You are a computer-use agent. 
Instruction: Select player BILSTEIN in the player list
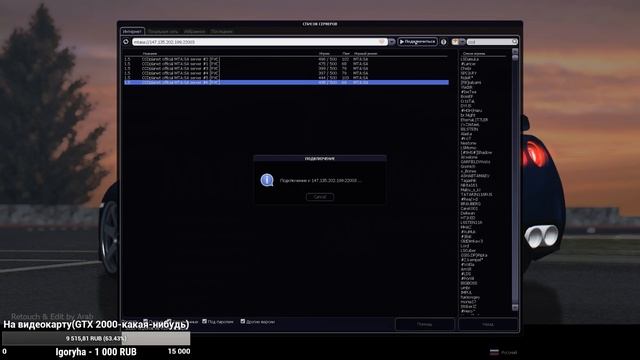coord(469,129)
